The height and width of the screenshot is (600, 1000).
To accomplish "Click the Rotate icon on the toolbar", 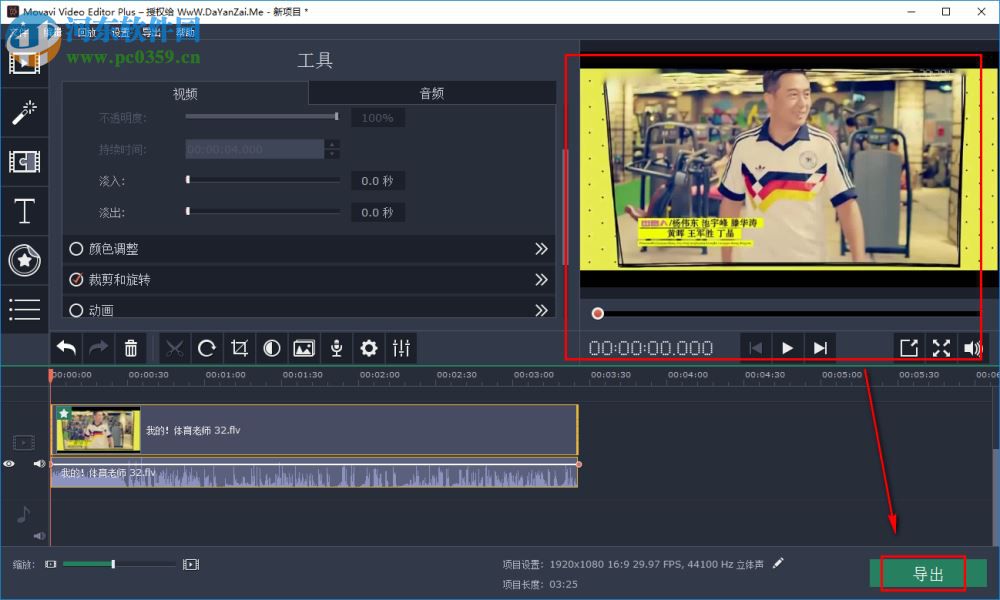I will coord(206,347).
